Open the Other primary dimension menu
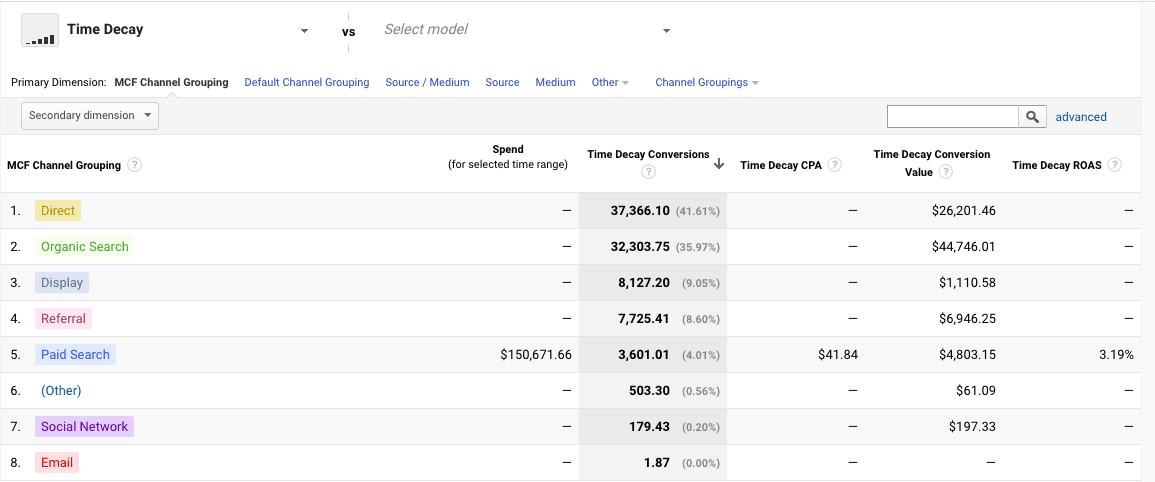Viewport: 1155px width, 482px height. (x=610, y=82)
